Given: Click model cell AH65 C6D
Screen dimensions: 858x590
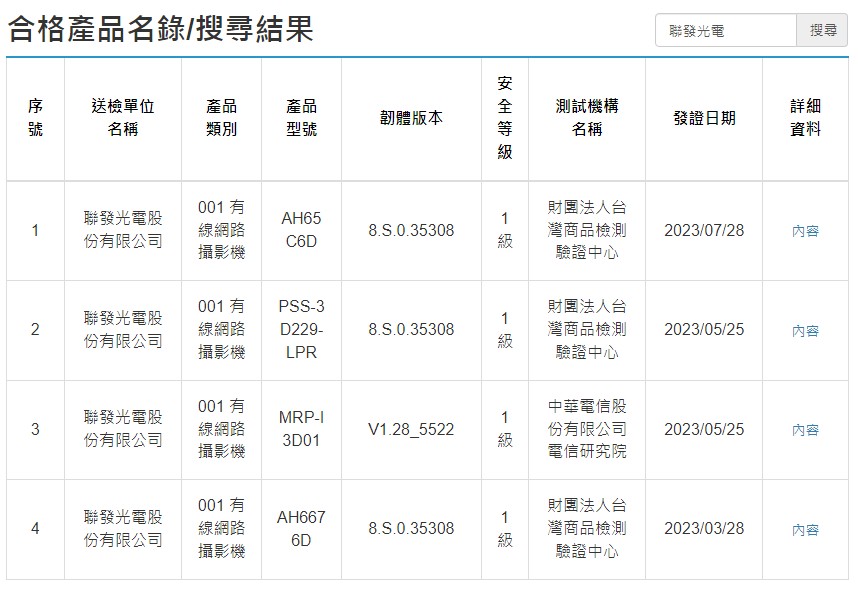Looking at the screenshot, I should click(302, 230).
